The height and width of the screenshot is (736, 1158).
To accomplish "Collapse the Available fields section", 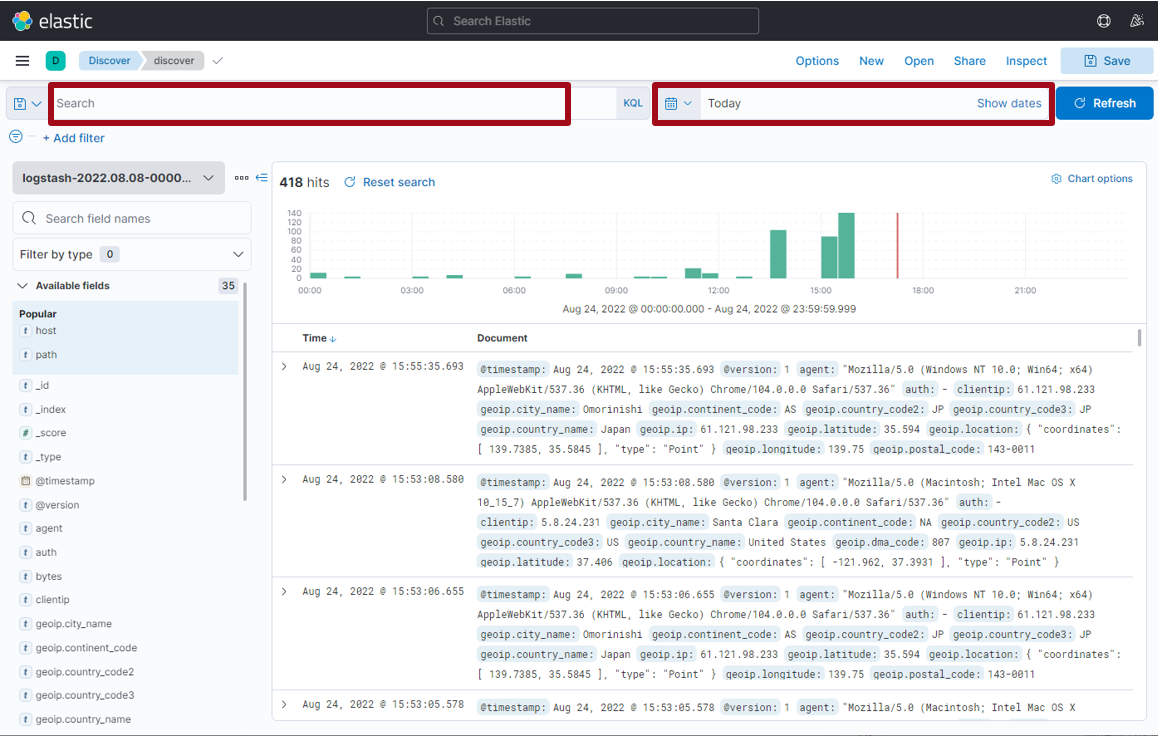I will point(22,286).
